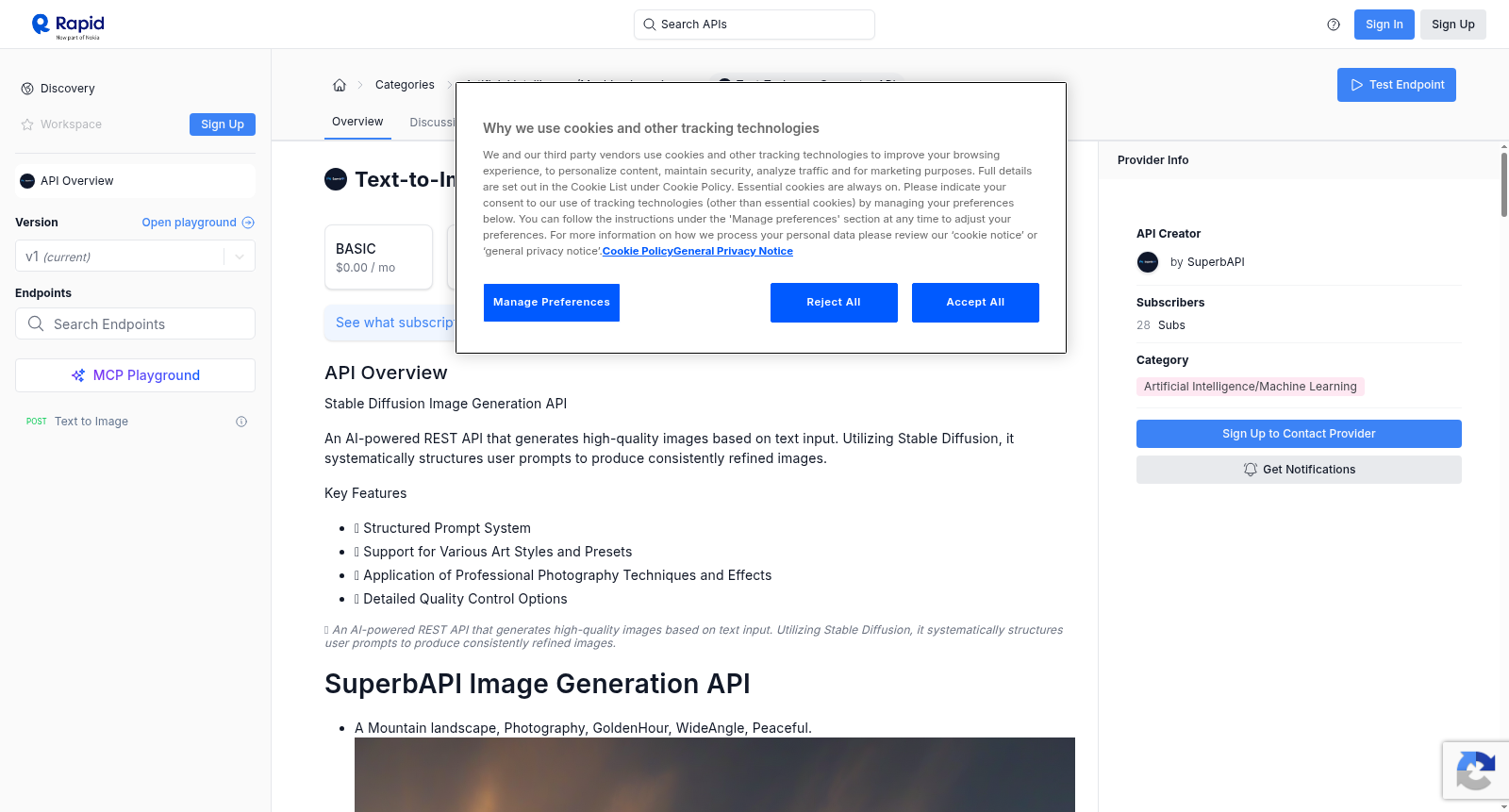The width and height of the screenshot is (1509, 812).
Task: Click the Rapid logo
Action: click(68, 25)
